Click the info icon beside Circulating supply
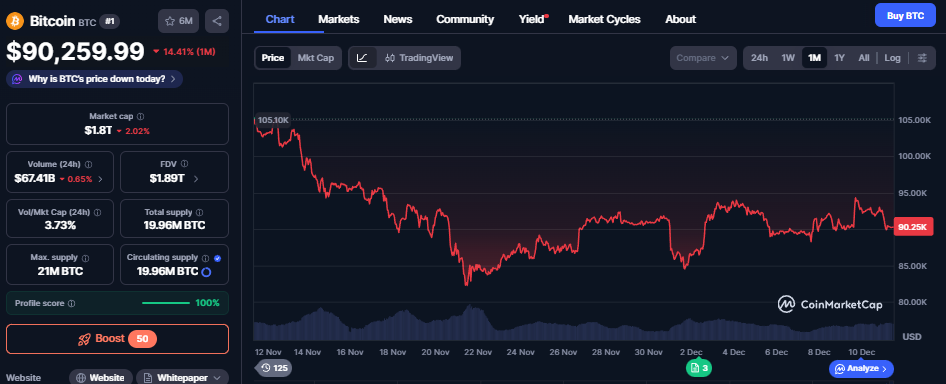 pos(206,258)
